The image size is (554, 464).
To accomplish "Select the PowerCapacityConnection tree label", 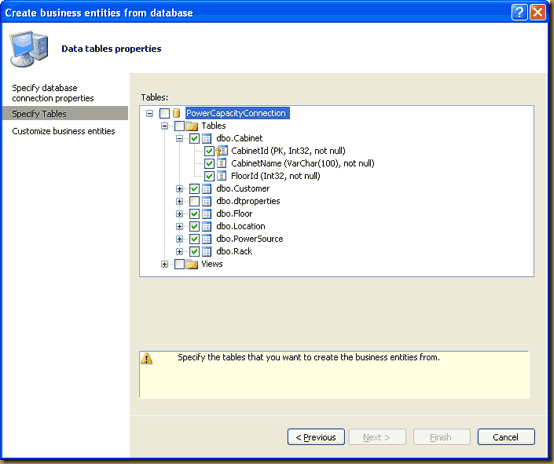I will point(237,113).
